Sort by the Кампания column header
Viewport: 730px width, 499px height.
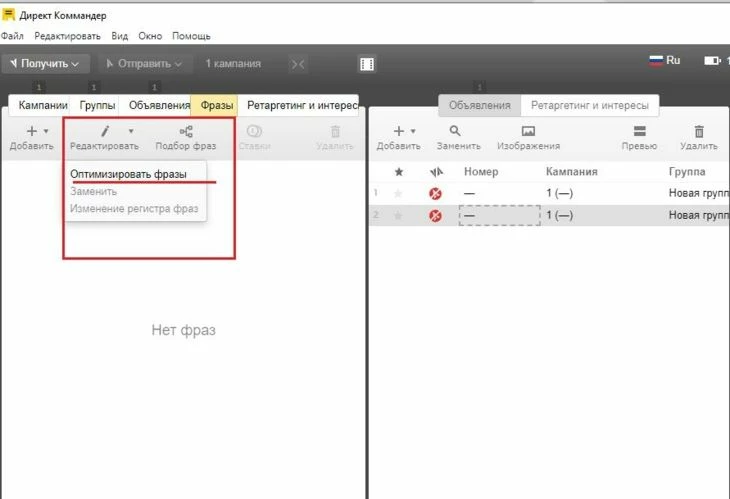(x=572, y=172)
